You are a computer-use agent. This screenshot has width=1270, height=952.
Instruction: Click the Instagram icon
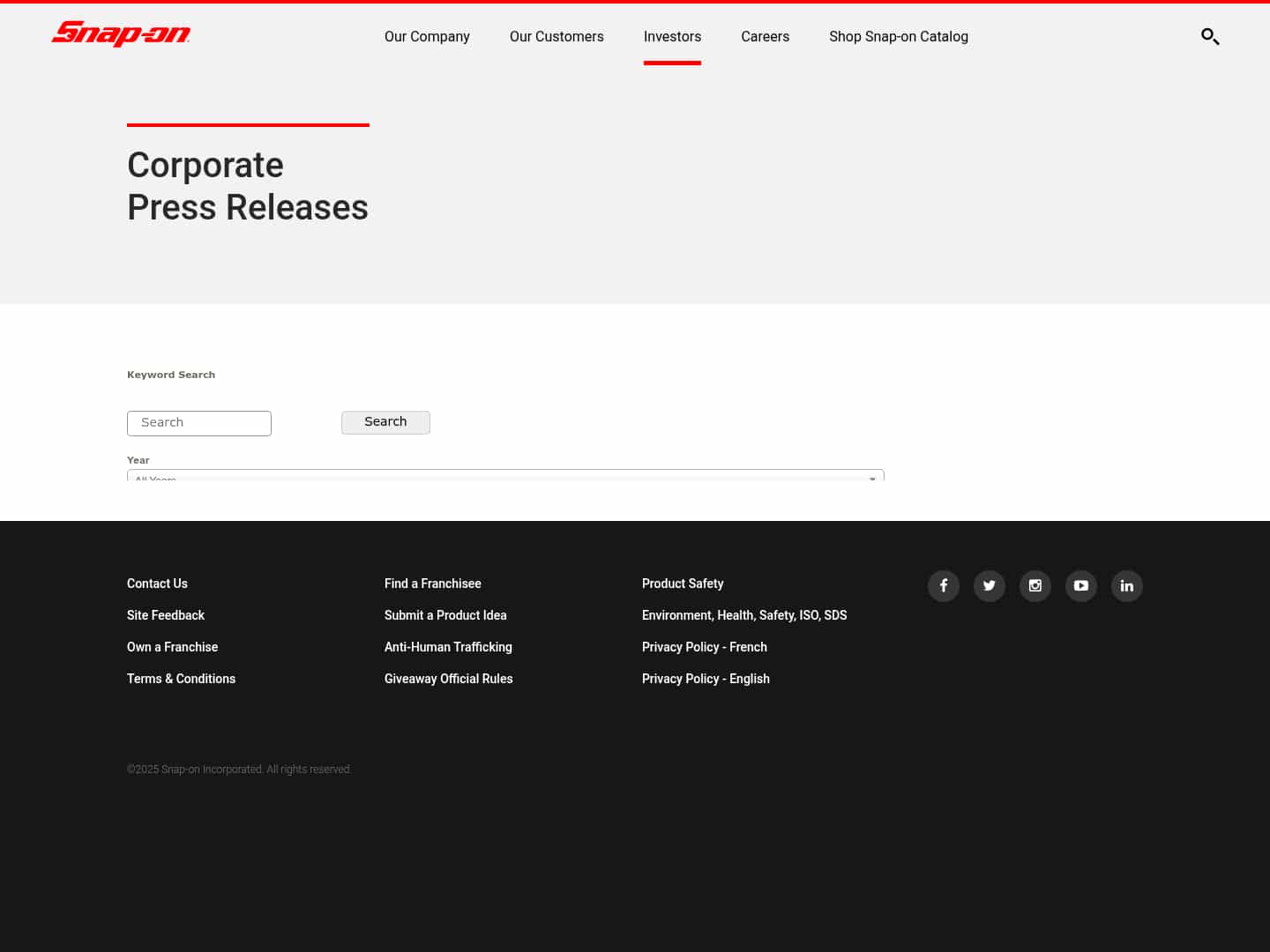pos(1035,586)
